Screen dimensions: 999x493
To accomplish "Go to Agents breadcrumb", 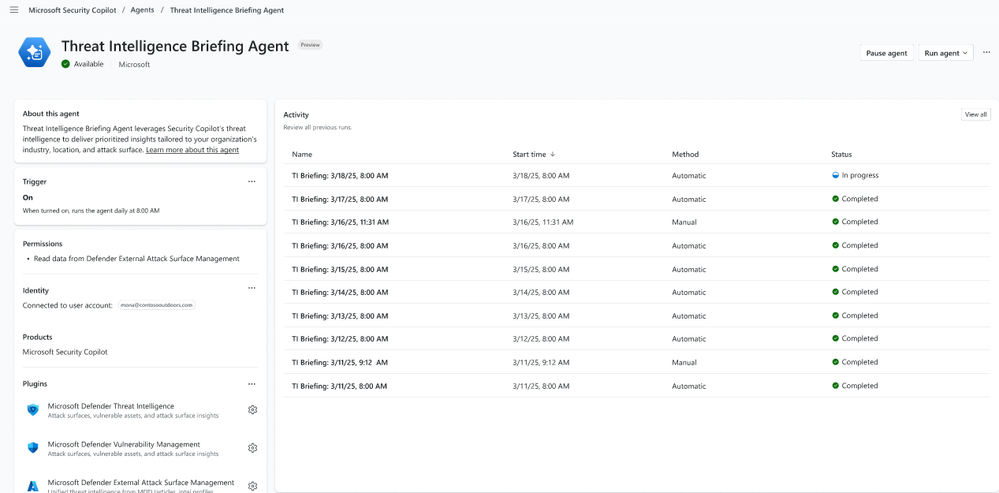I will pyautogui.click(x=142, y=10).
